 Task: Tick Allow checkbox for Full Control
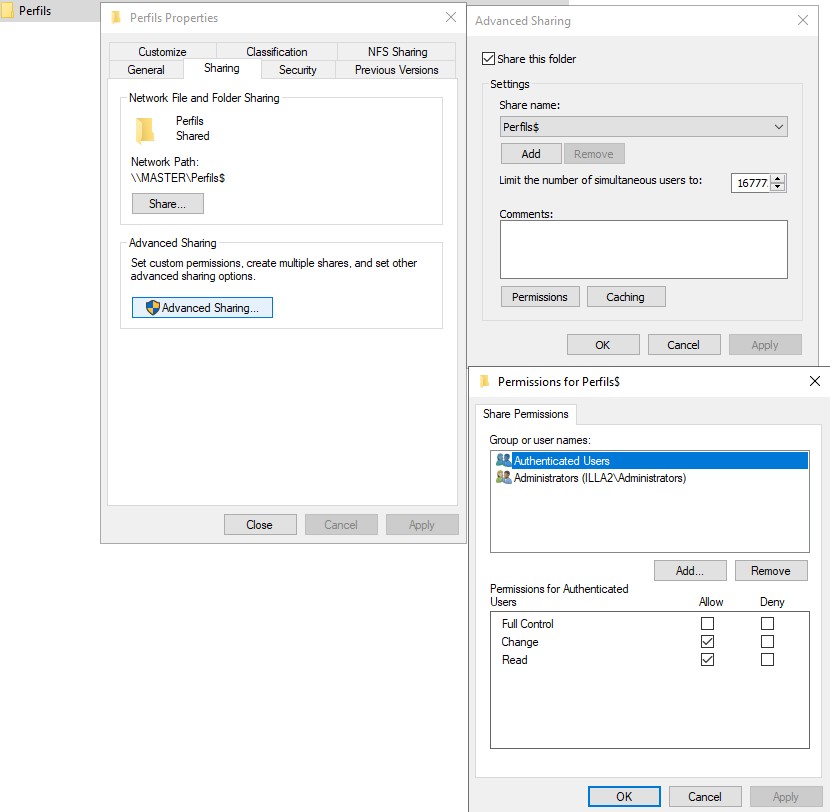coord(708,624)
